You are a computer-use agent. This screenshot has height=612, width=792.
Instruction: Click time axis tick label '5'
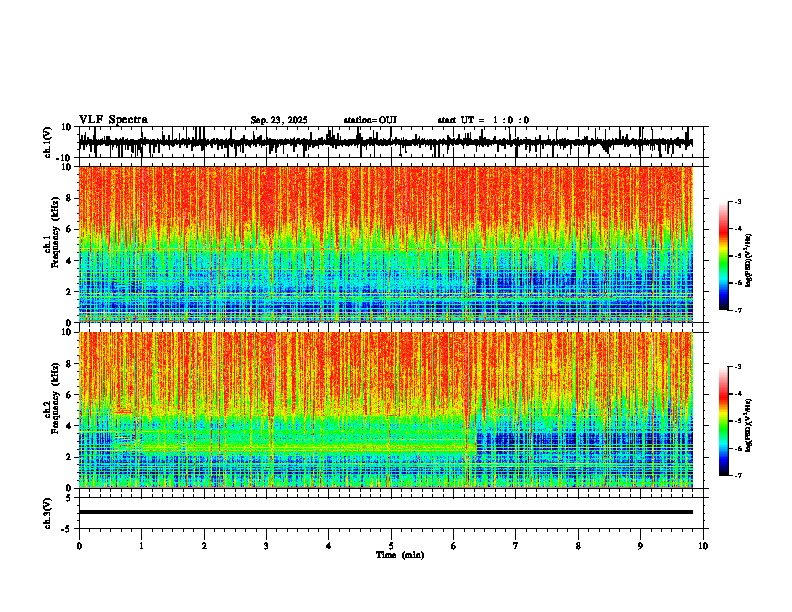tap(391, 546)
